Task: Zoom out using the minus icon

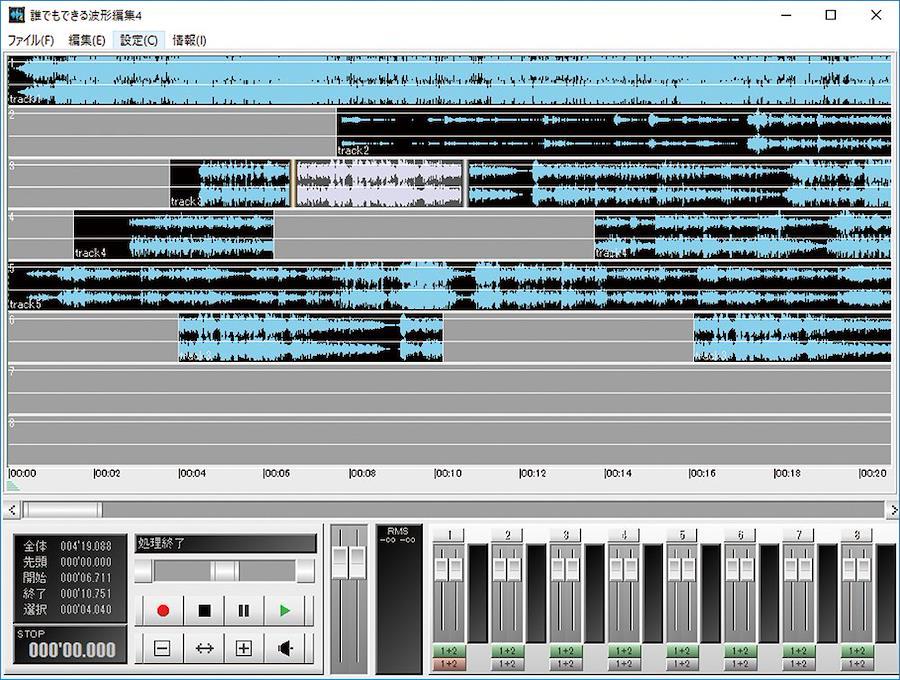Action: pyautogui.click(x=162, y=648)
